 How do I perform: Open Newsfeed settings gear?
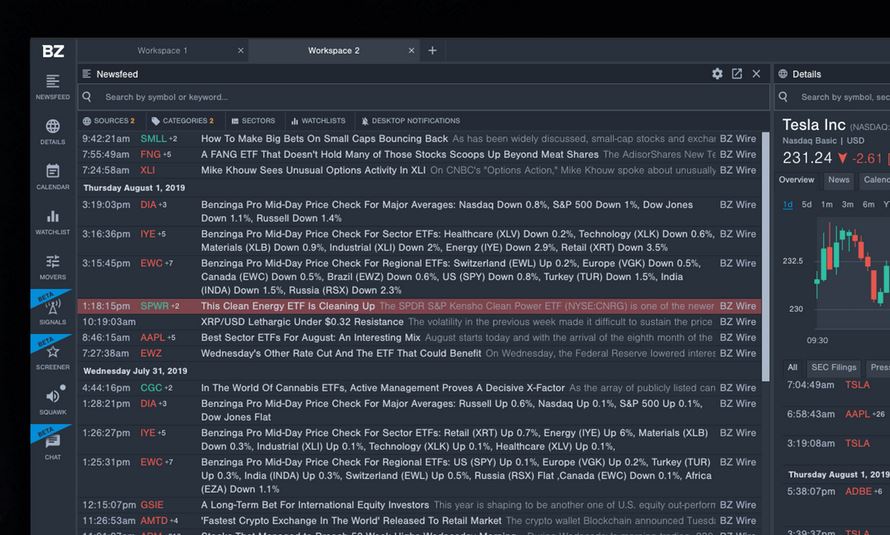(x=717, y=74)
